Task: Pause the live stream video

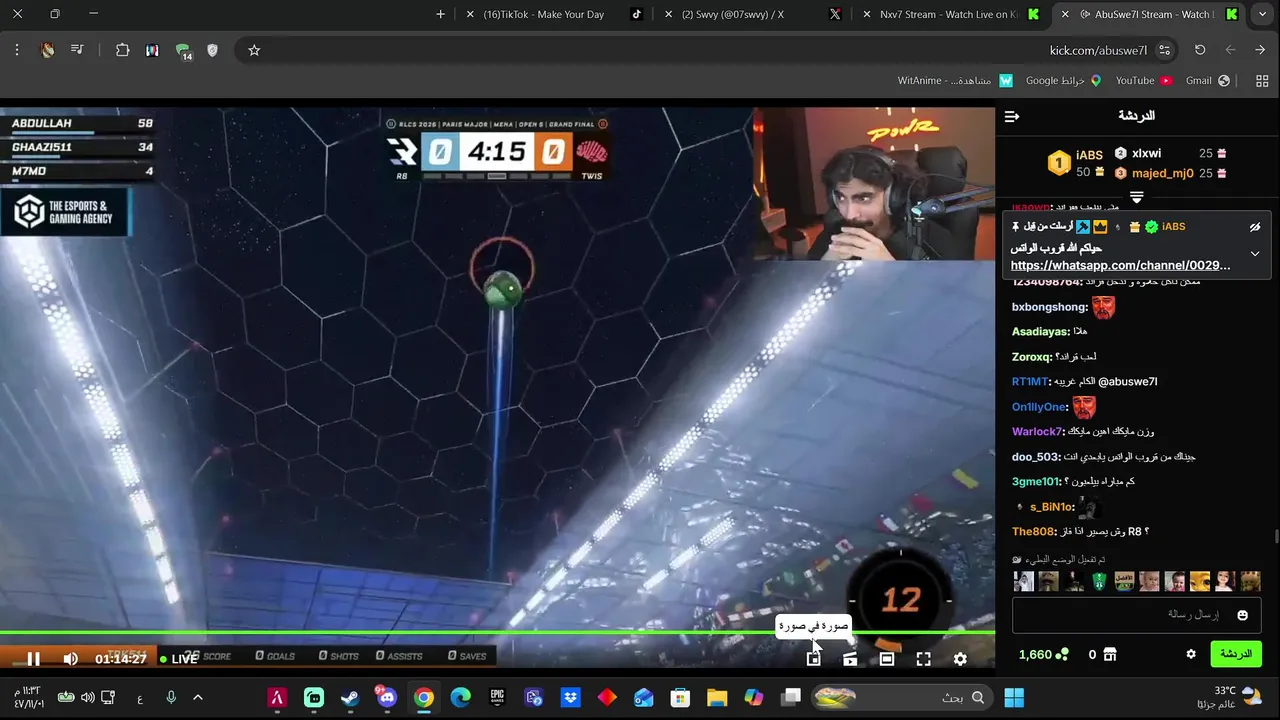Action: pyautogui.click(x=33, y=658)
